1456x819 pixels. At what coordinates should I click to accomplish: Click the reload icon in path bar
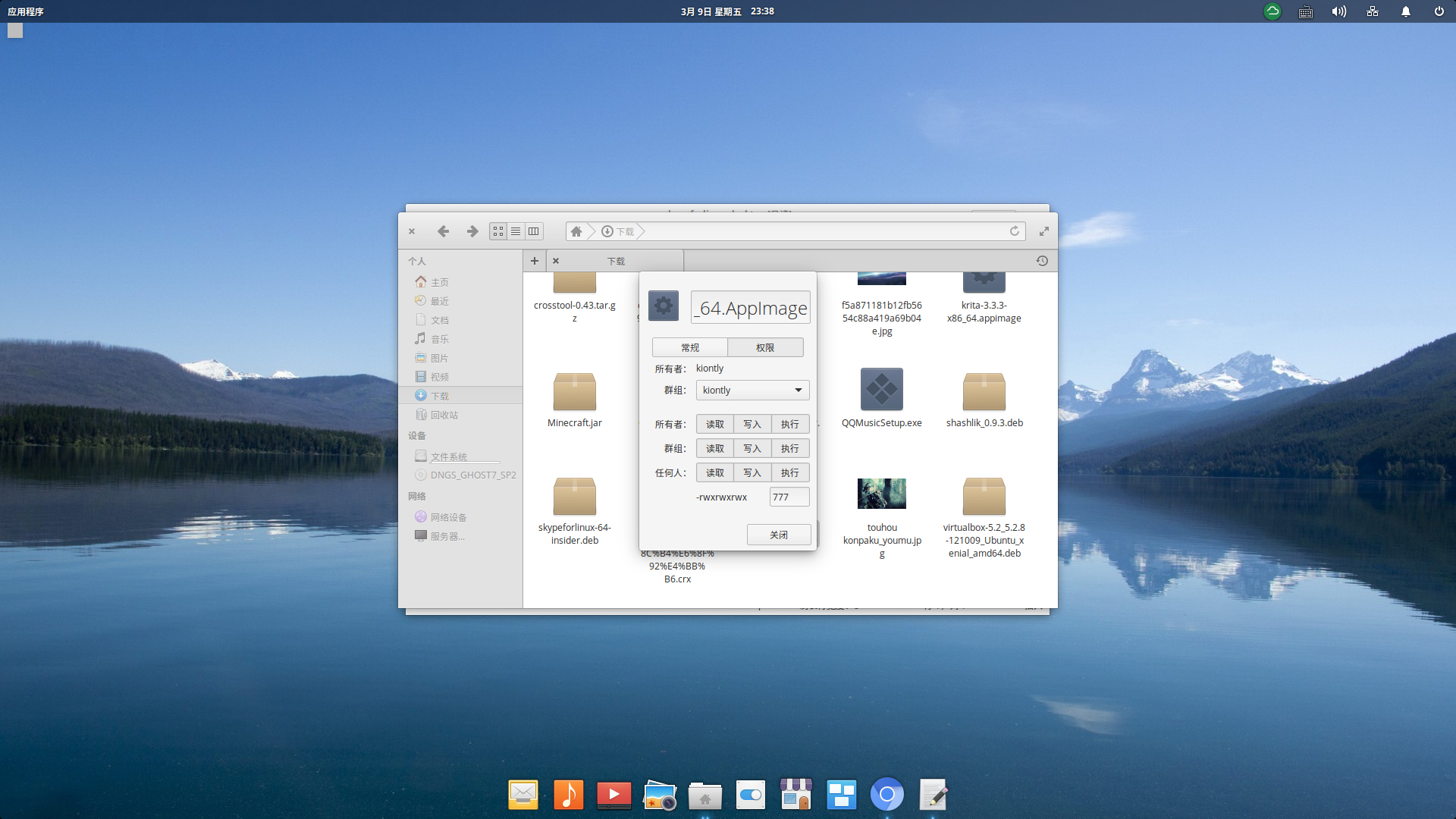pos(1014,231)
